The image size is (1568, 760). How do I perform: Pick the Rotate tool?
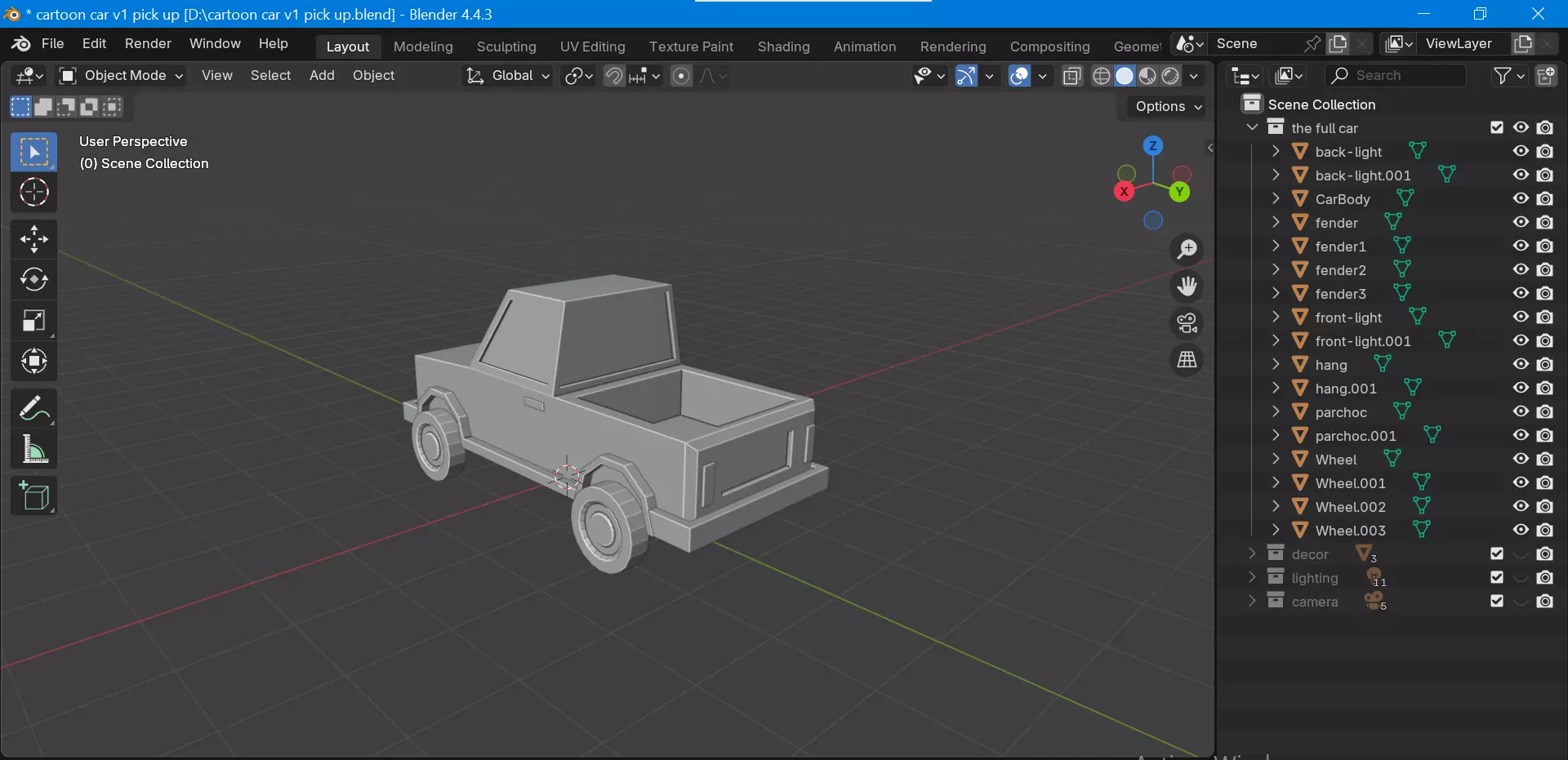pyautogui.click(x=33, y=280)
